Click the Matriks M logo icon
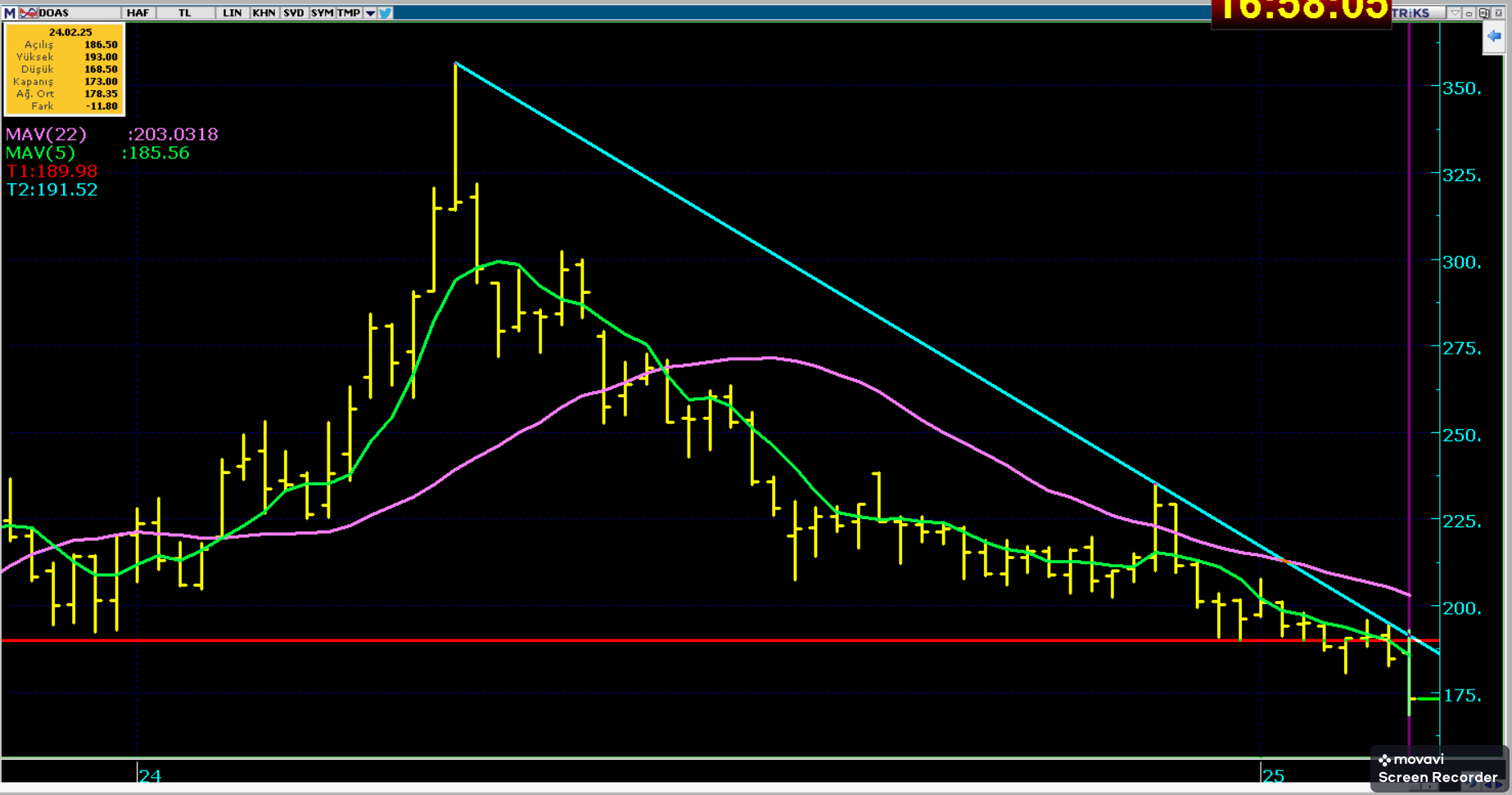 tap(10, 13)
